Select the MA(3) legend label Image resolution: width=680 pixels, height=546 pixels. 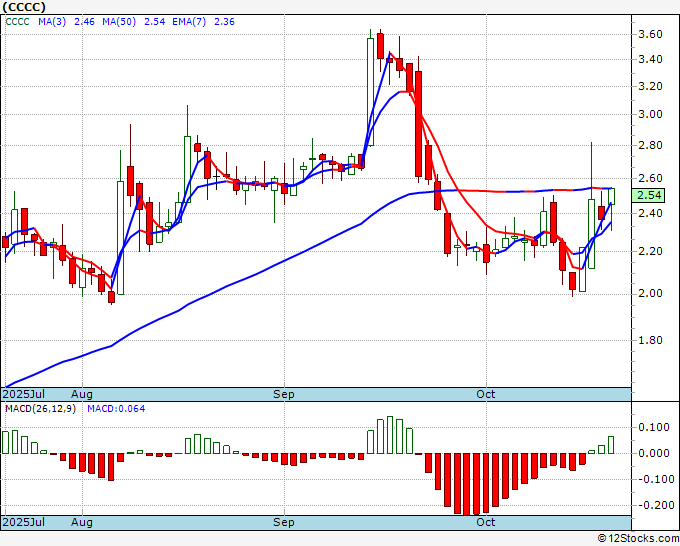click(x=52, y=22)
